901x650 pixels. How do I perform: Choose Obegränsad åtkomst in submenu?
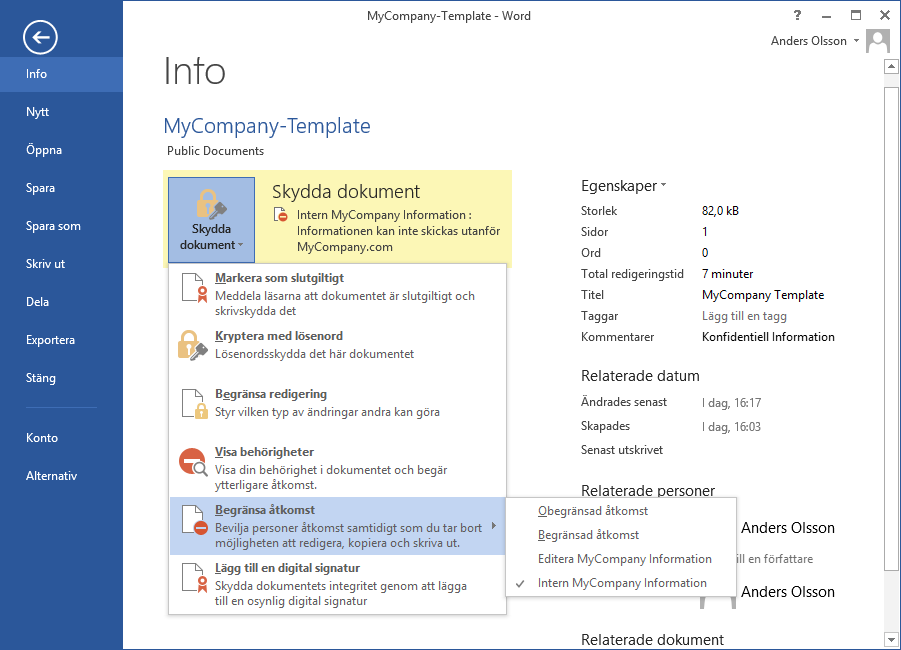pyautogui.click(x=593, y=511)
